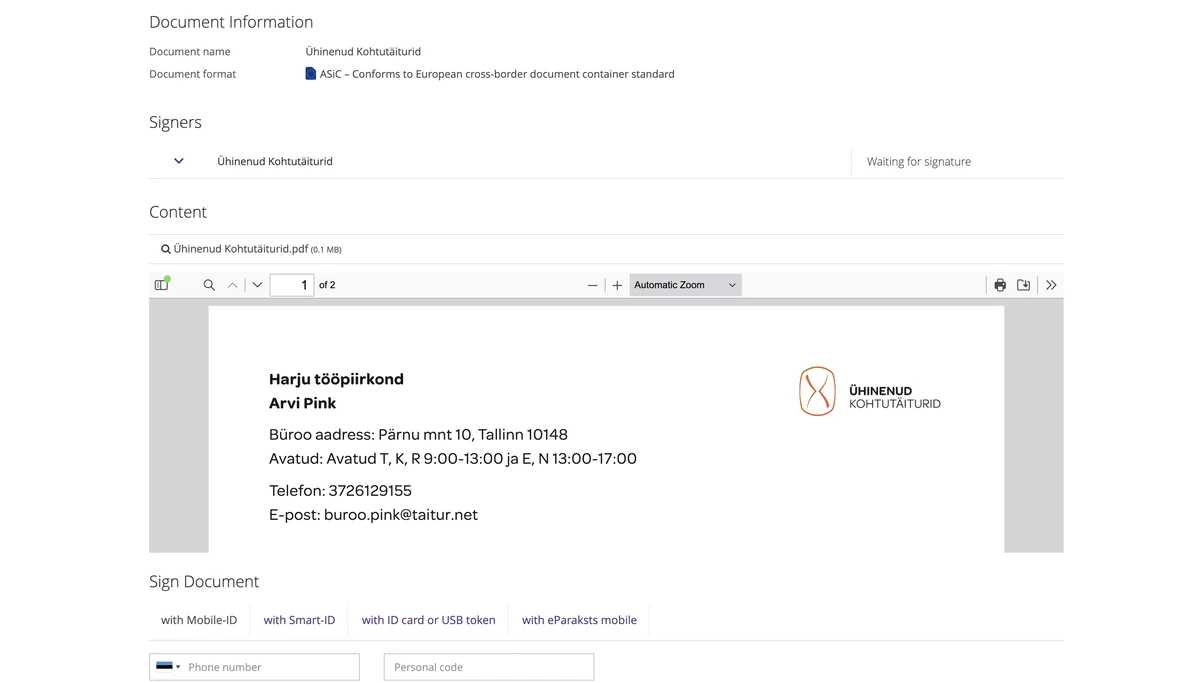This screenshot has width=1200, height=683.
Task: Click the ASiC format description text
Action: 497,74
